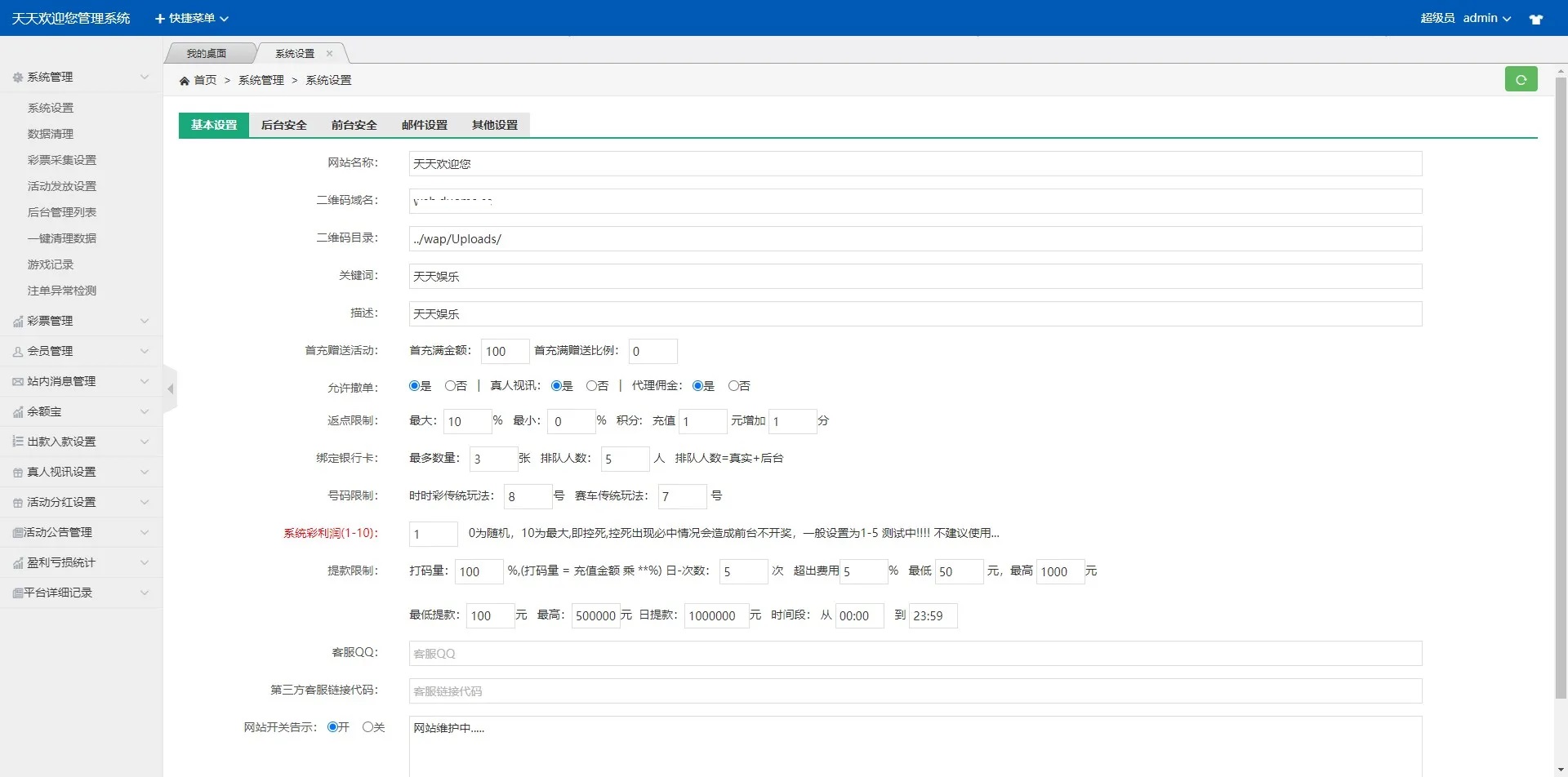Select 否 for 允许撤单 option
Viewport: 1568px width, 777px height.
[450, 386]
